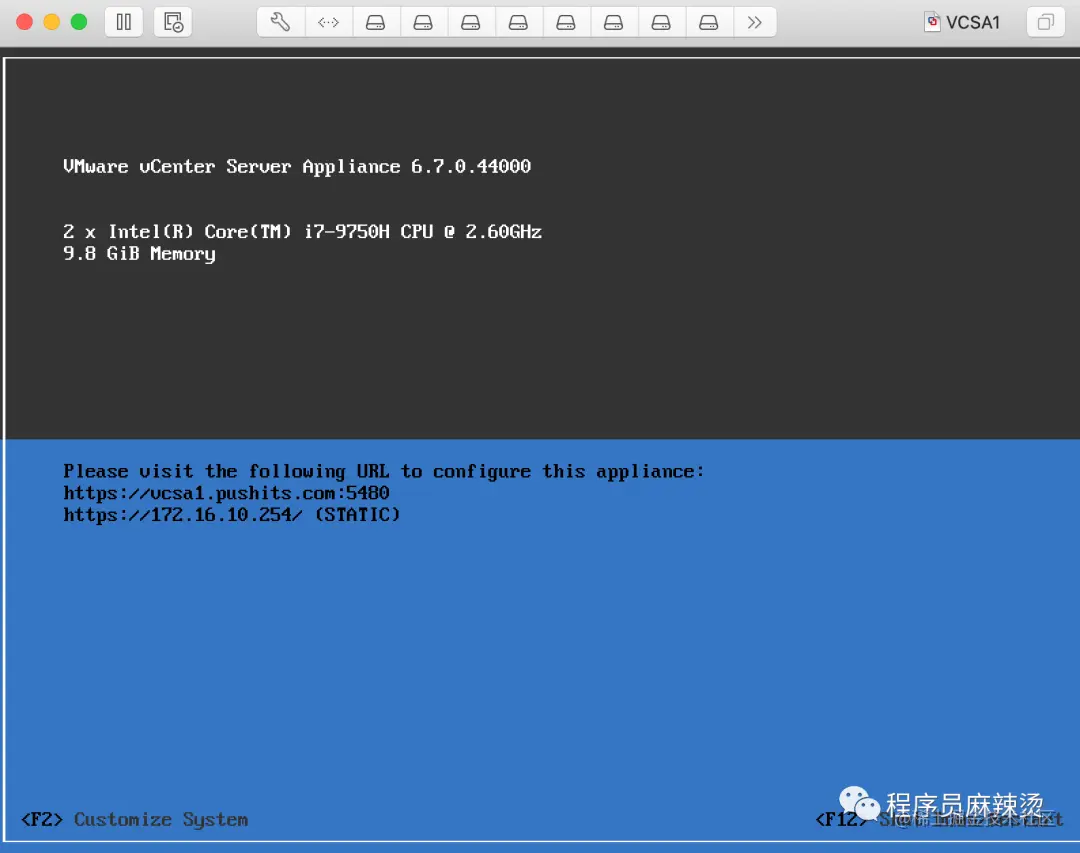Image resolution: width=1080 pixels, height=853 pixels.
Task: Click the 'Please visit the following URL' line
Action: 384,471
